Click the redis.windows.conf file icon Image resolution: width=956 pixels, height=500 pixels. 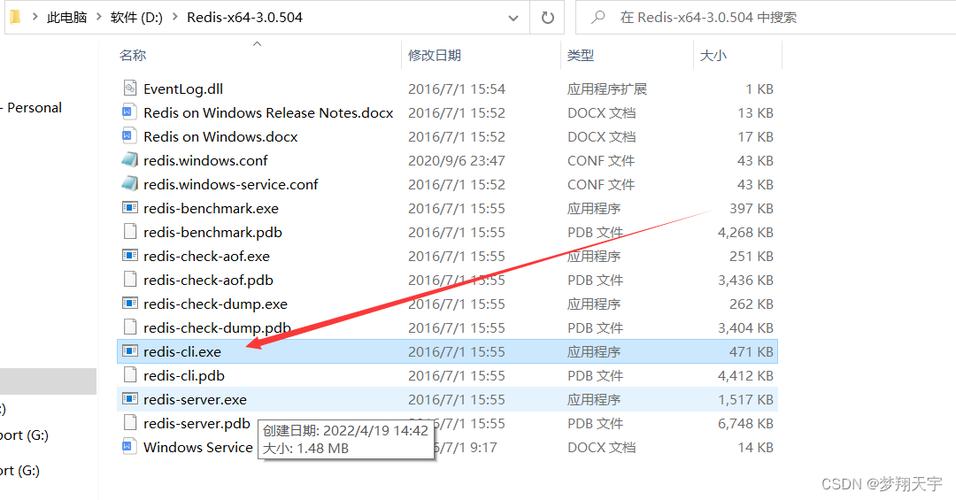click(x=129, y=160)
